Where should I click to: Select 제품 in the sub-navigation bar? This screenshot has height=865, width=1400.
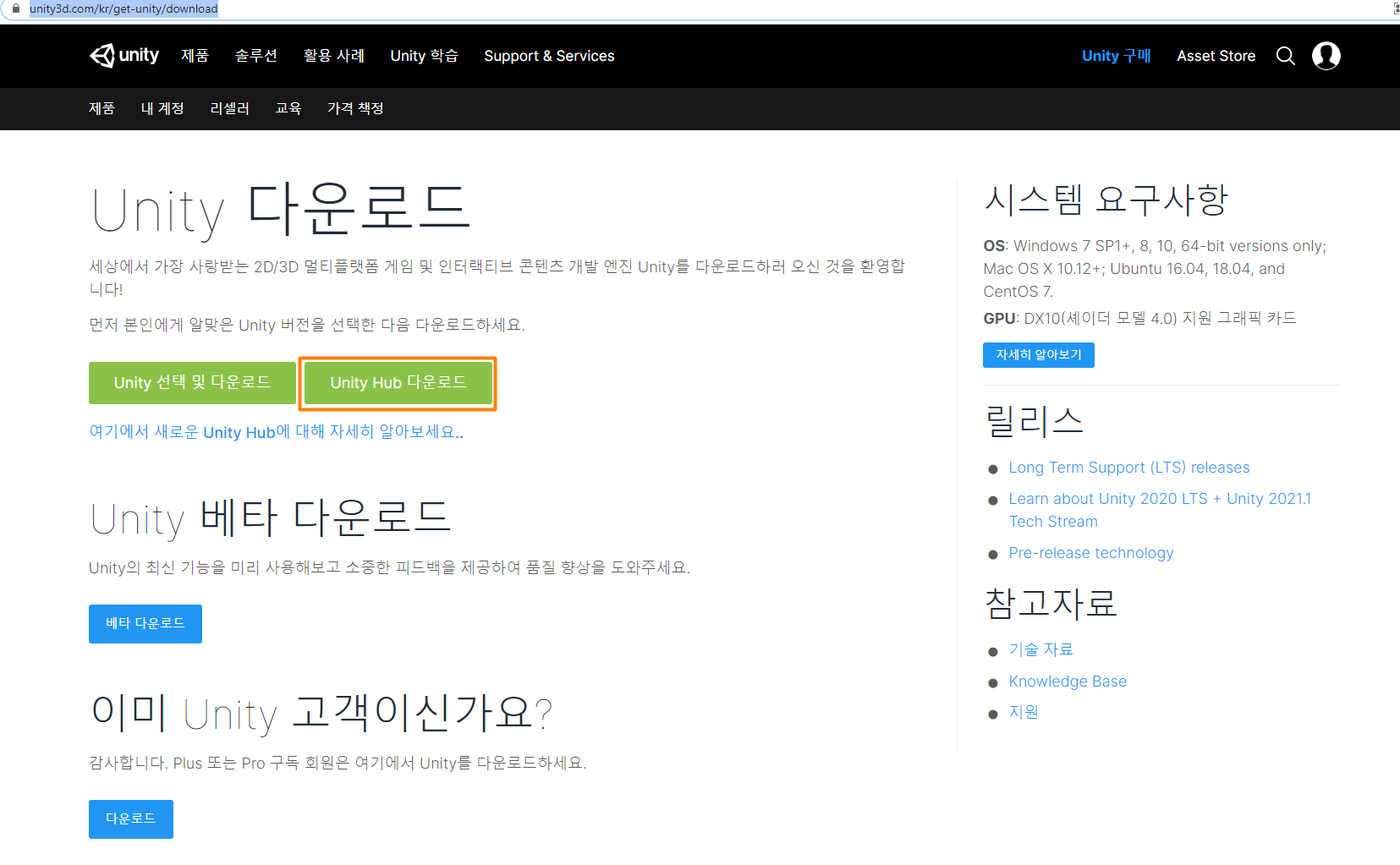click(102, 108)
